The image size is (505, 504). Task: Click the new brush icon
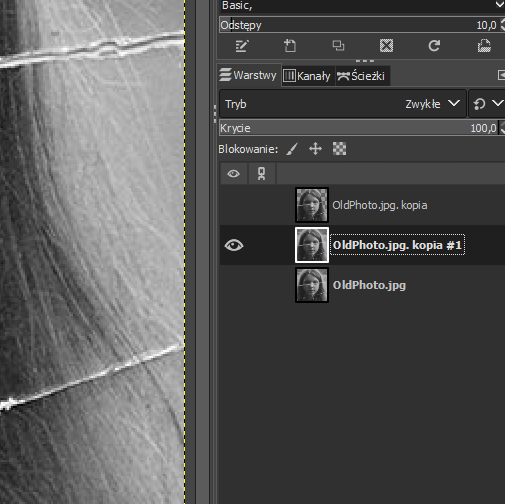[x=290, y=46]
